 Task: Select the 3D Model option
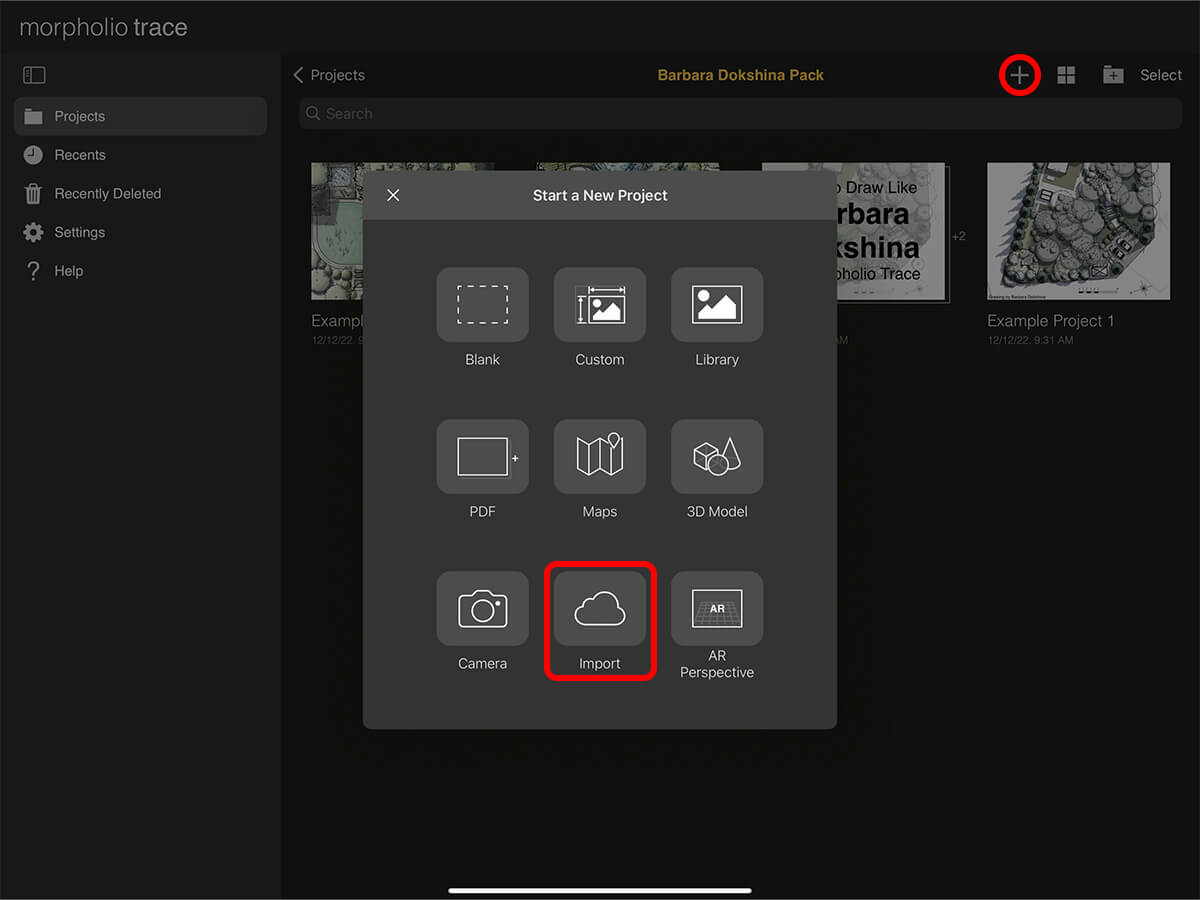[717, 457]
